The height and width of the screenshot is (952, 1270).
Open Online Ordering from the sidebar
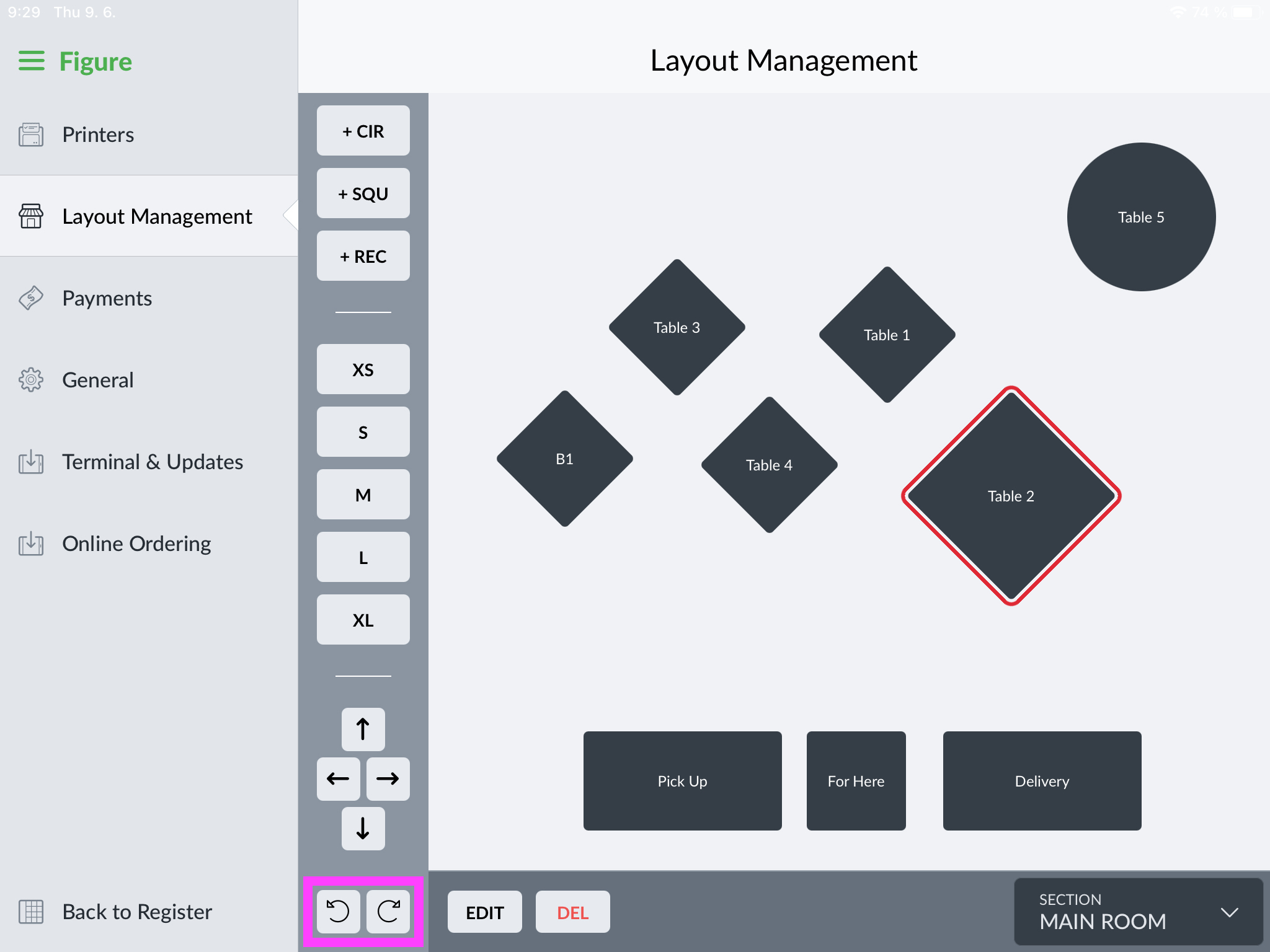136,544
